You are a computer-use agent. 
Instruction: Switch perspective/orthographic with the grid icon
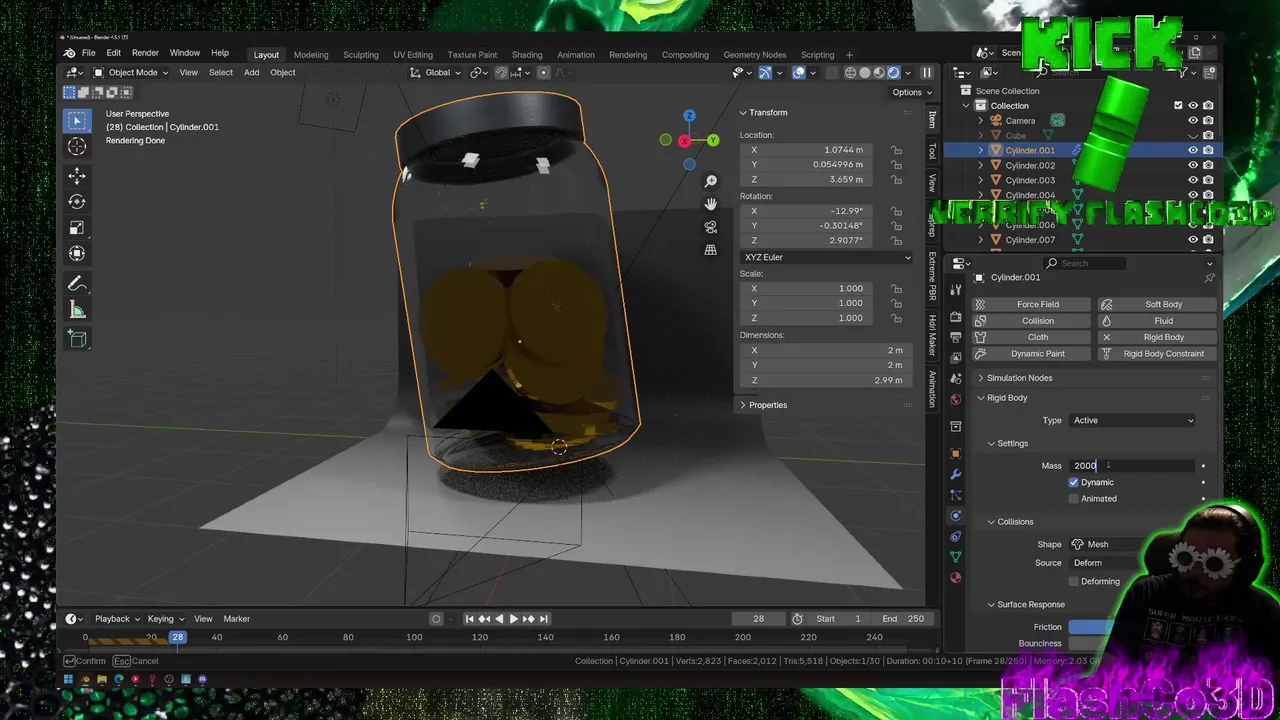711,250
